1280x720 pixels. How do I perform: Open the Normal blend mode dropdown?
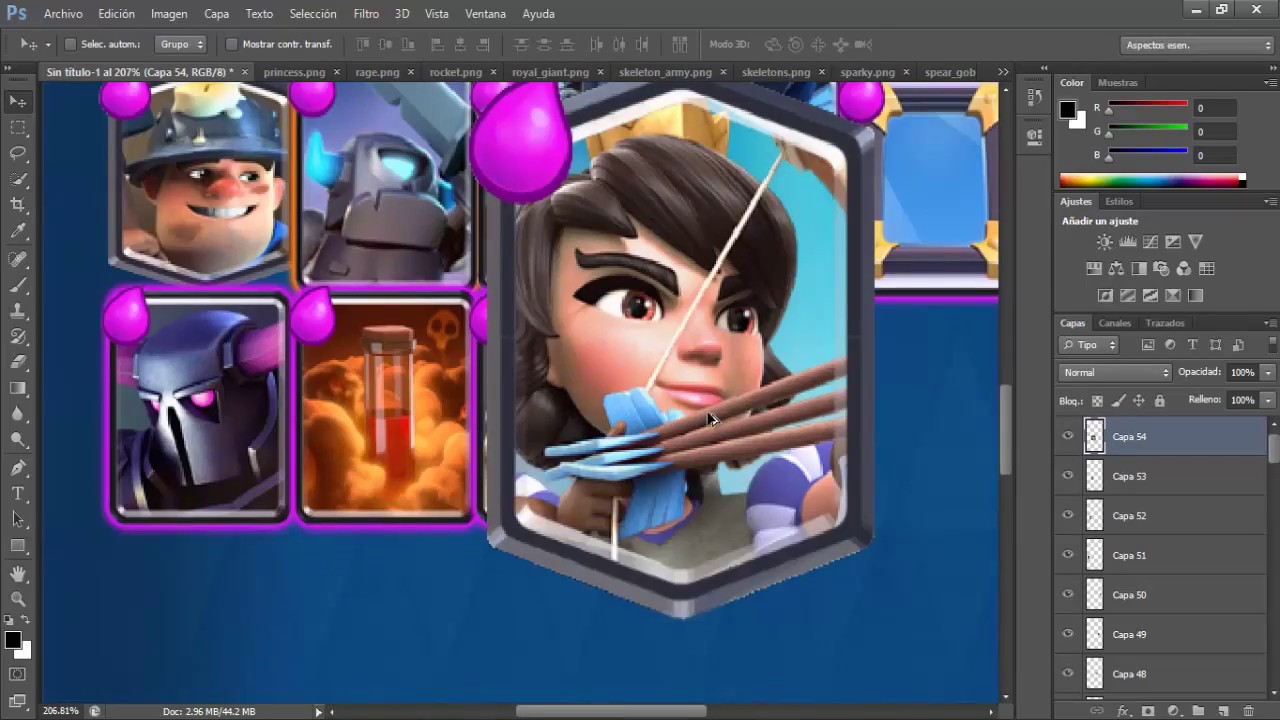1115,372
